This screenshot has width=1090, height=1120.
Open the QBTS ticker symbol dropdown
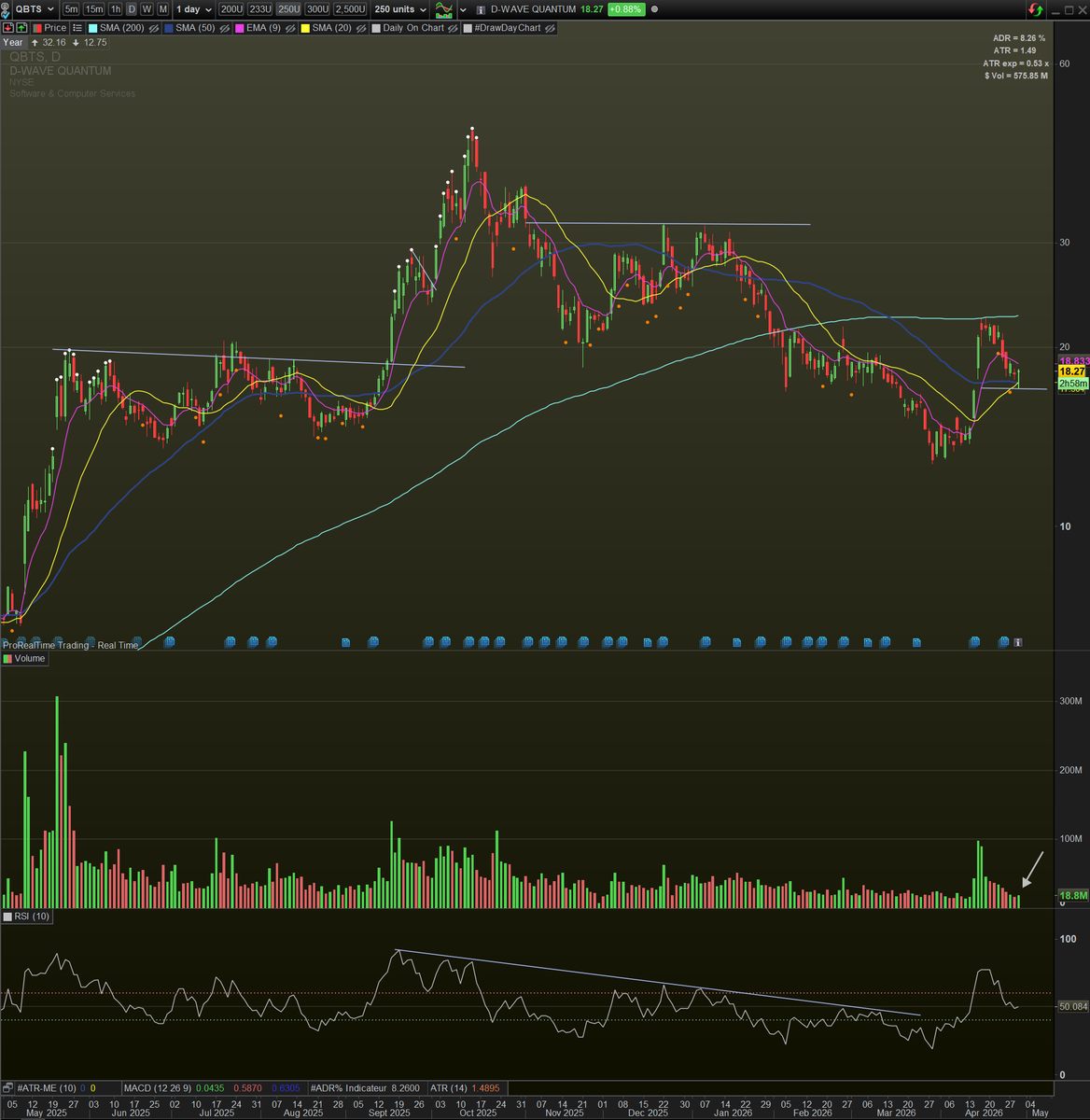click(35, 9)
